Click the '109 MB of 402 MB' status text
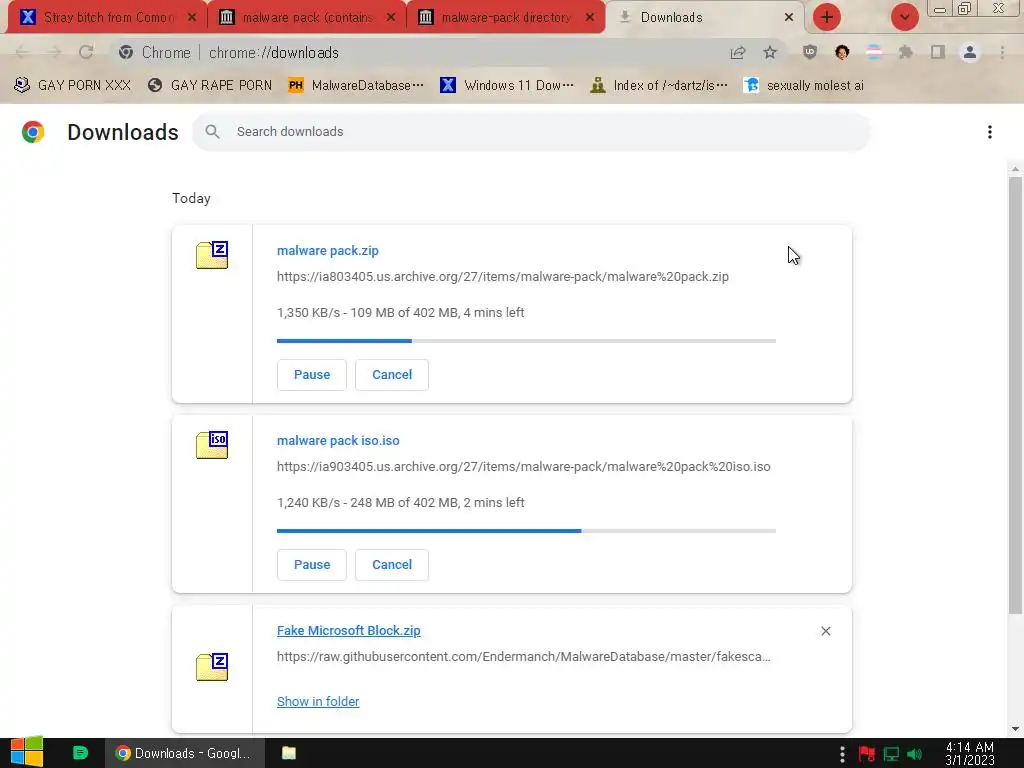 click(x=404, y=313)
